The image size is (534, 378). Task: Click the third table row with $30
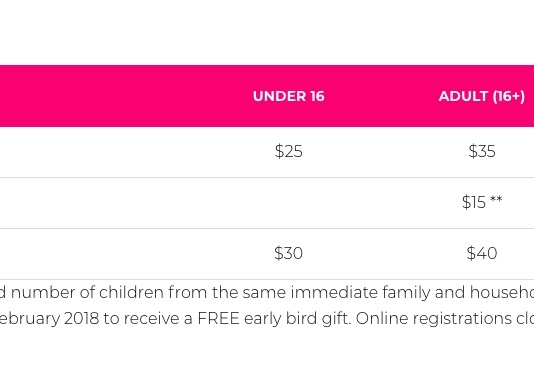click(x=267, y=254)
